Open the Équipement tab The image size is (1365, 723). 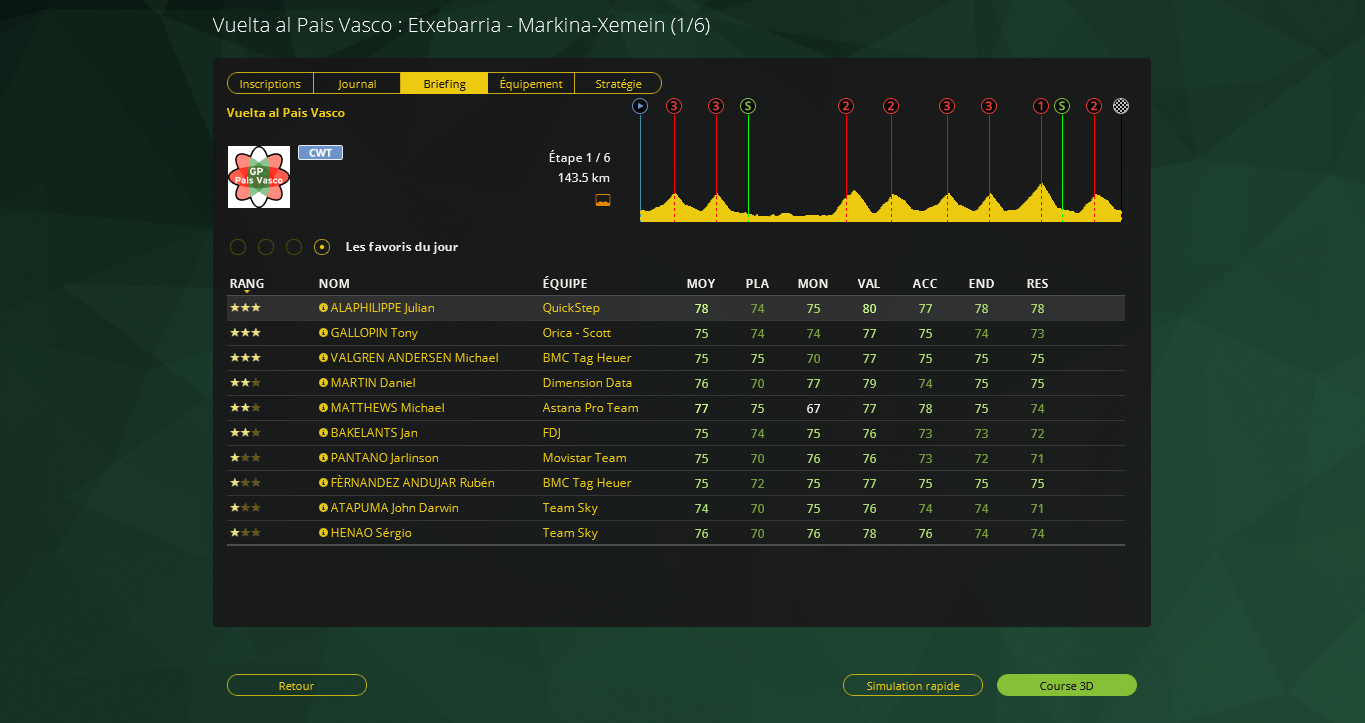coord(531,84)
